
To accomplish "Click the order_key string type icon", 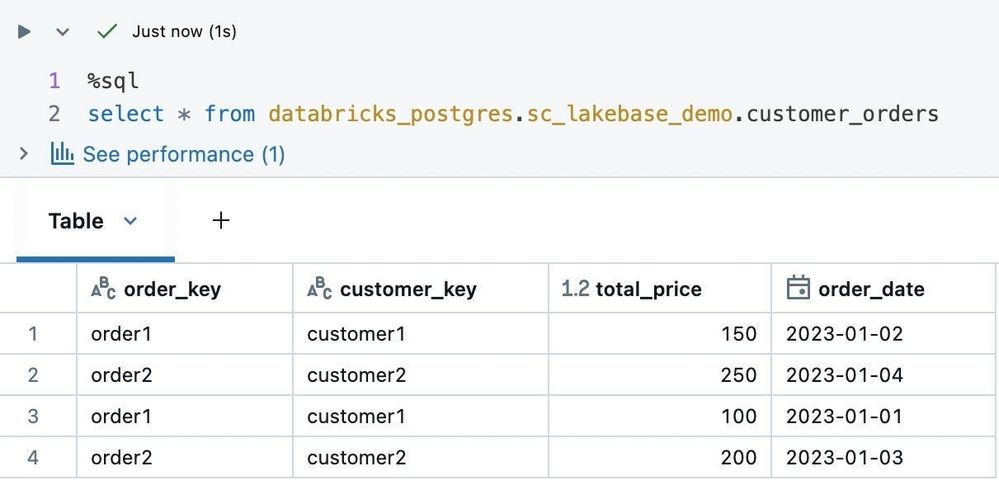I will (103, 289).
